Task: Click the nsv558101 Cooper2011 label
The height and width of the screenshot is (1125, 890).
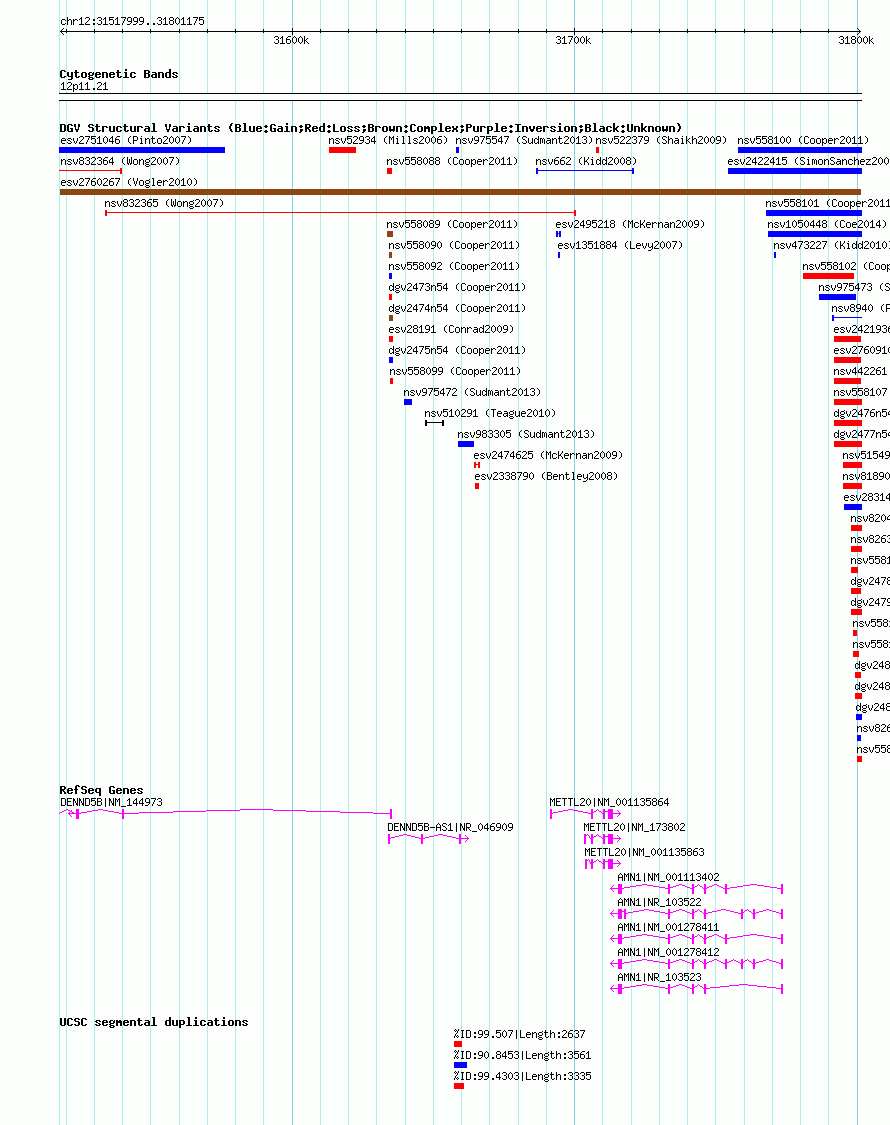Action: point(828,204)
